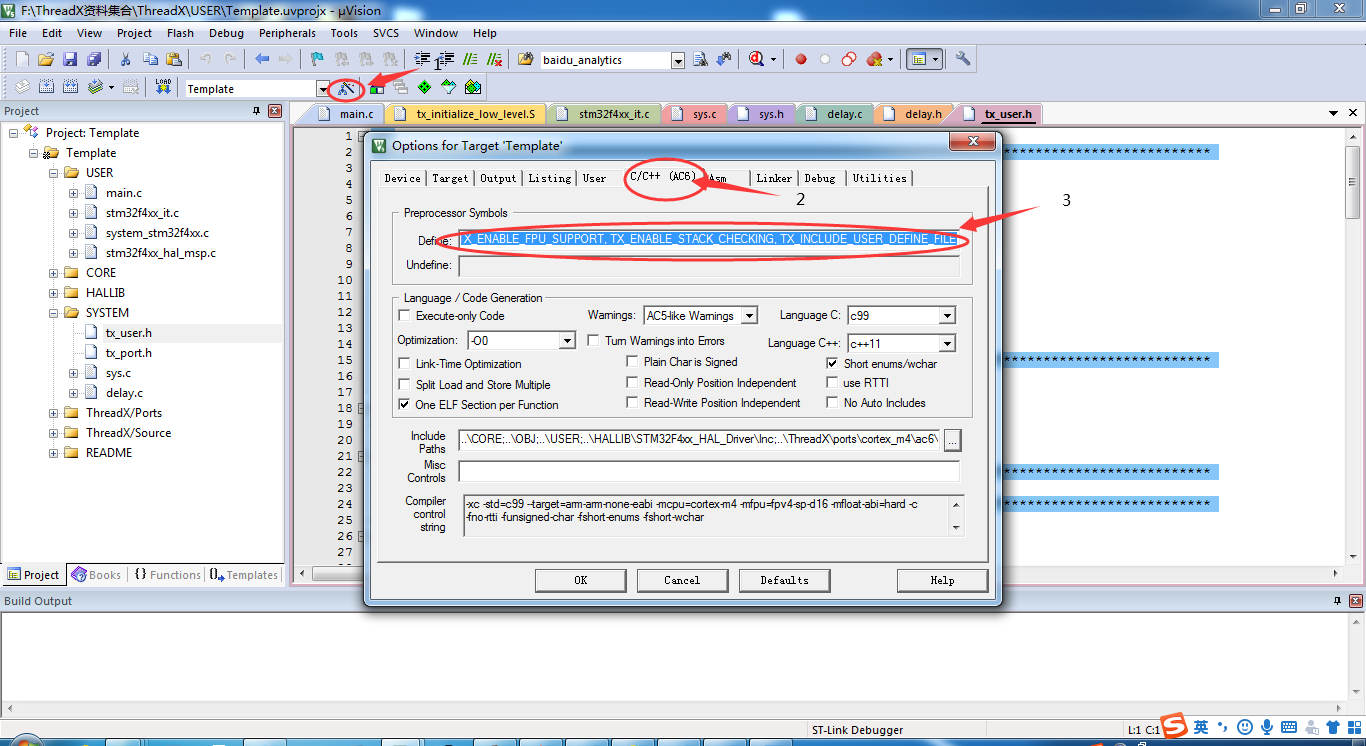This screenshot has width=1366, height=746.
Task: Open the Warnings dropdown list
Action: (749, 316)
